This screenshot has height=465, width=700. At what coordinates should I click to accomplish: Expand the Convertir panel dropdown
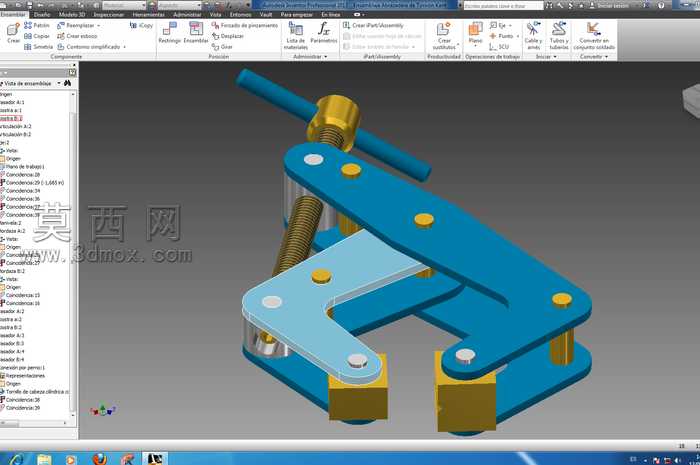pyautogui.click(x=606, y=57)
